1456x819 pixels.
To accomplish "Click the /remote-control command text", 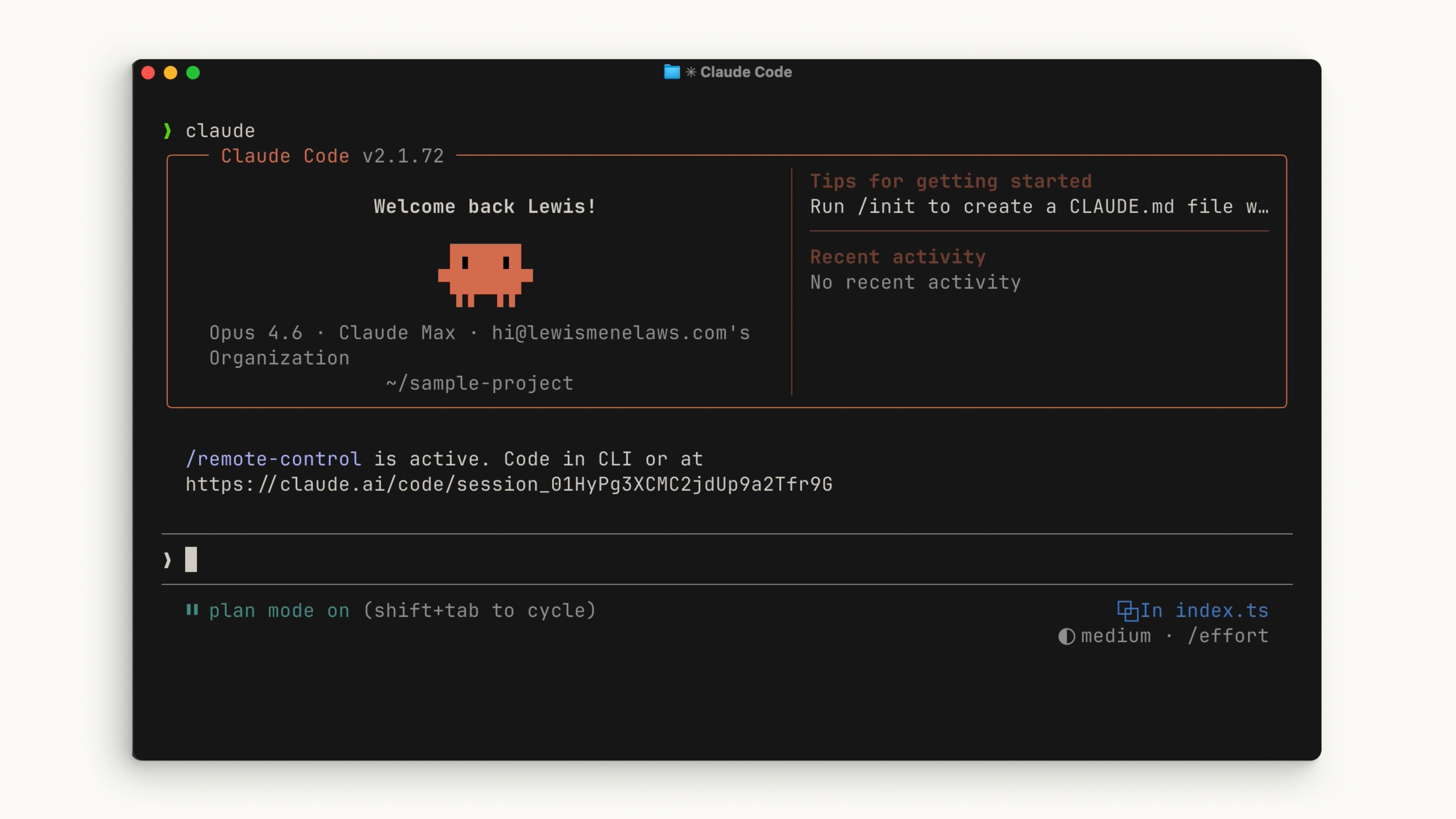I will tap(273, 459).
